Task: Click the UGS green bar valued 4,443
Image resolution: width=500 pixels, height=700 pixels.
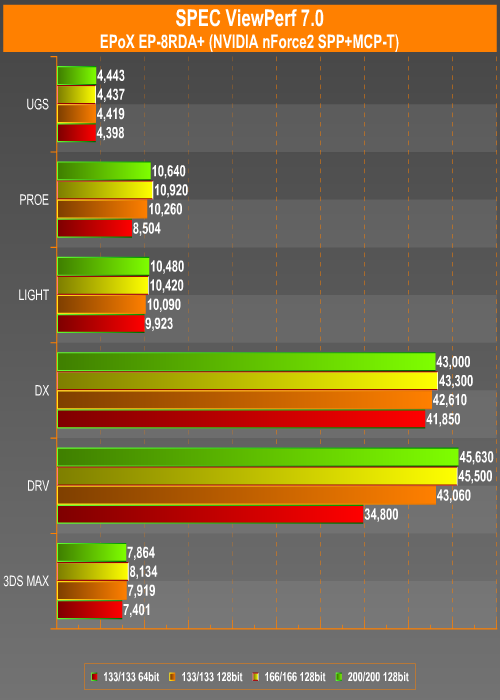Action: click(x=77, y=75)
